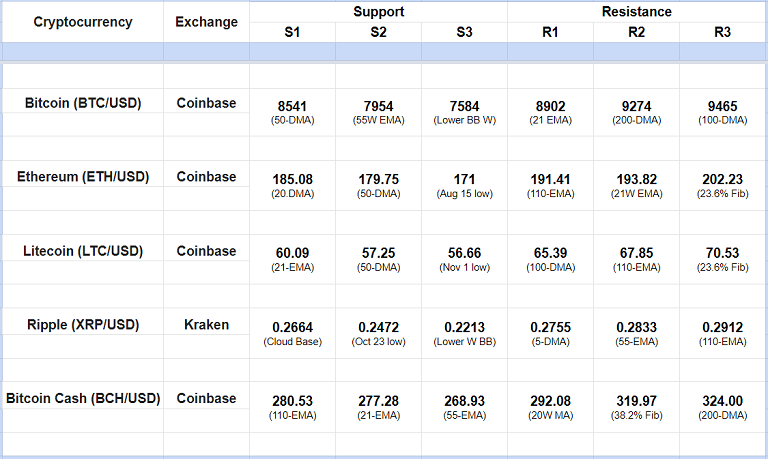Click the Kraken exchange cell

point(206,324)
